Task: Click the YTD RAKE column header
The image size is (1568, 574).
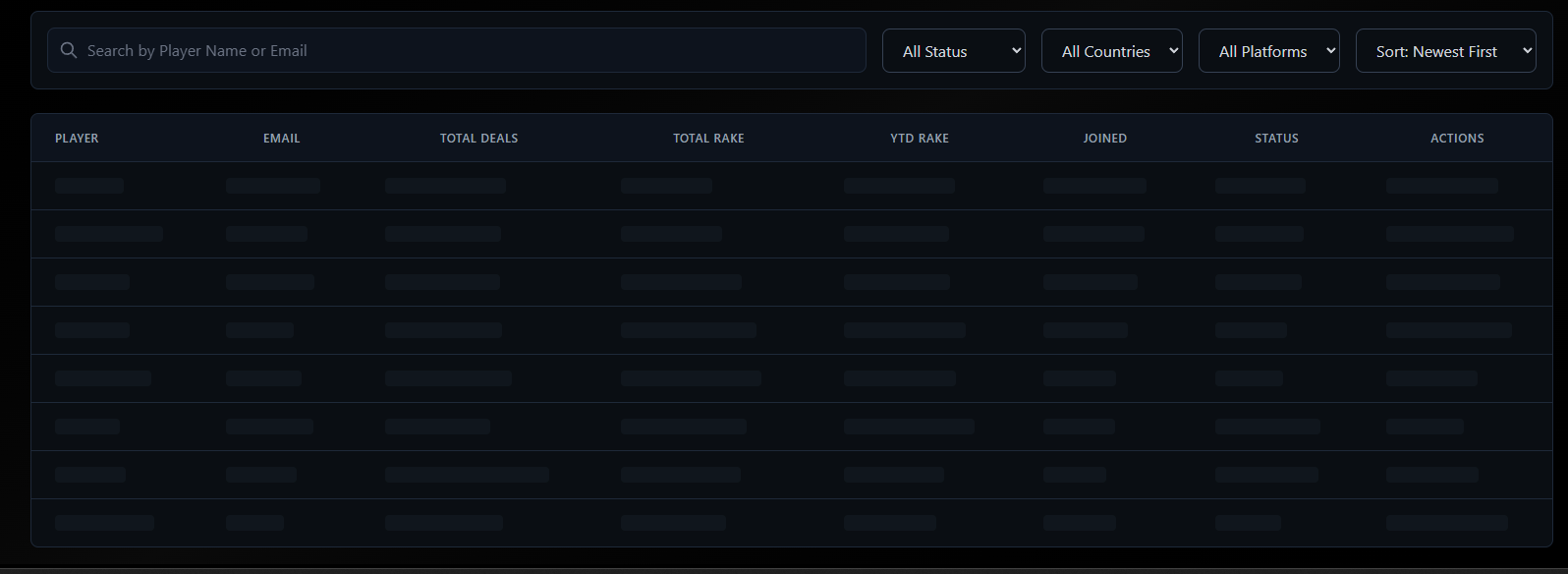Action: coord(920,139)
